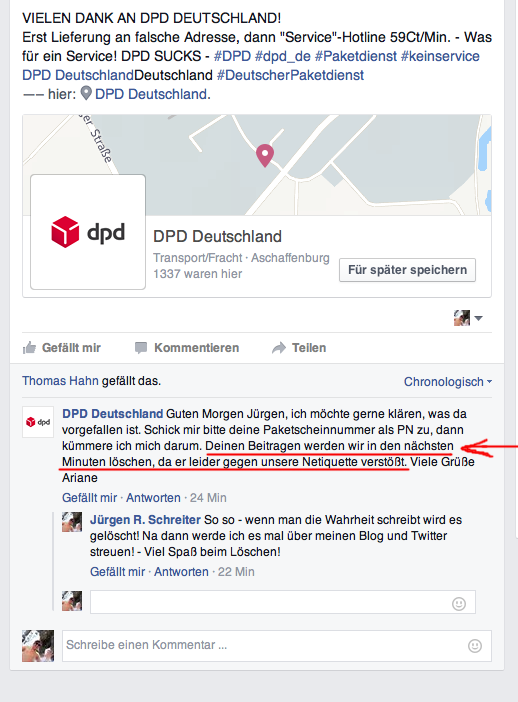Focus the reply input field
The image size is (518, 702).
pyautogui.click(x=283, y=602)
